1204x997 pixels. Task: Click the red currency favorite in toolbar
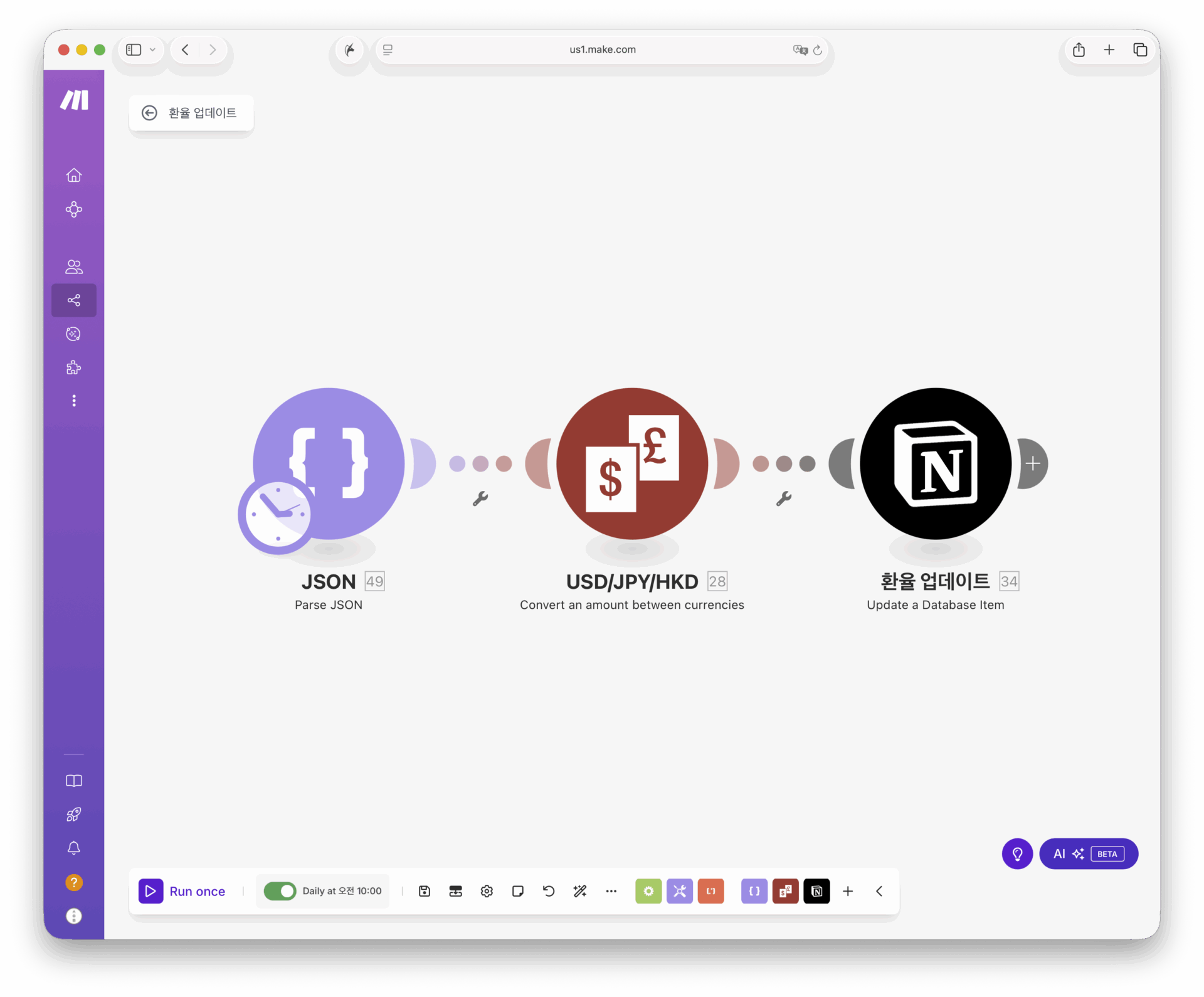point(786,891)
